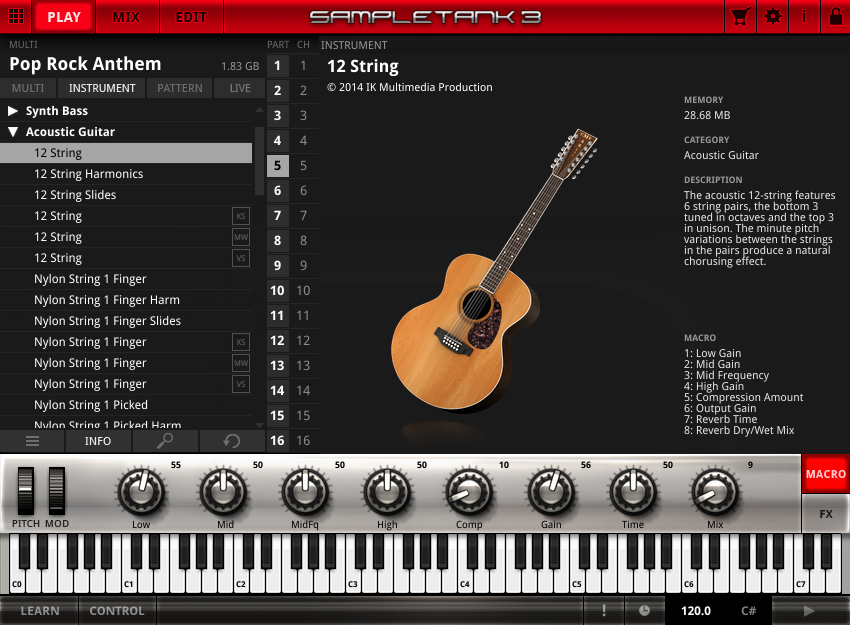This screenshot has height=625, width=850.
Task: Open the hamburger list menu
Action: tap(33, 441)
